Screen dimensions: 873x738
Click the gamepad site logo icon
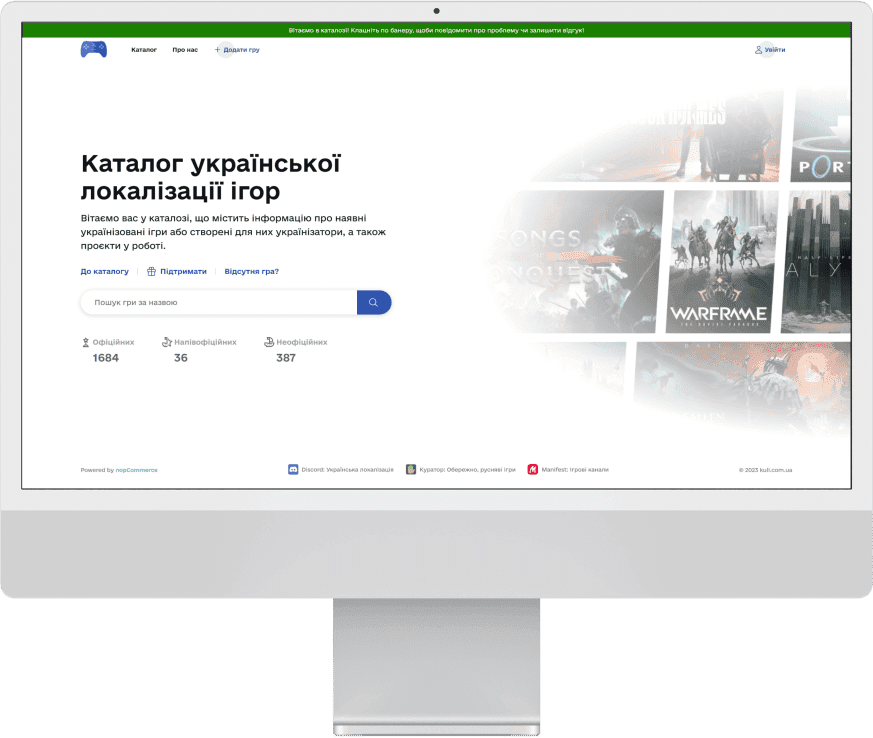93,49
